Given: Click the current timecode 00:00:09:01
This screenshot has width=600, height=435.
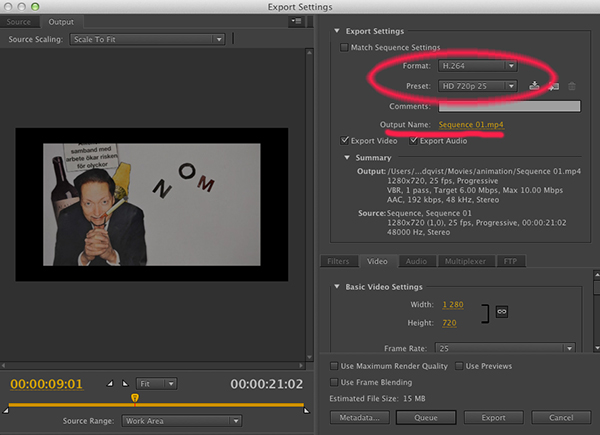Looking at the screenshot, I should 46,384.
